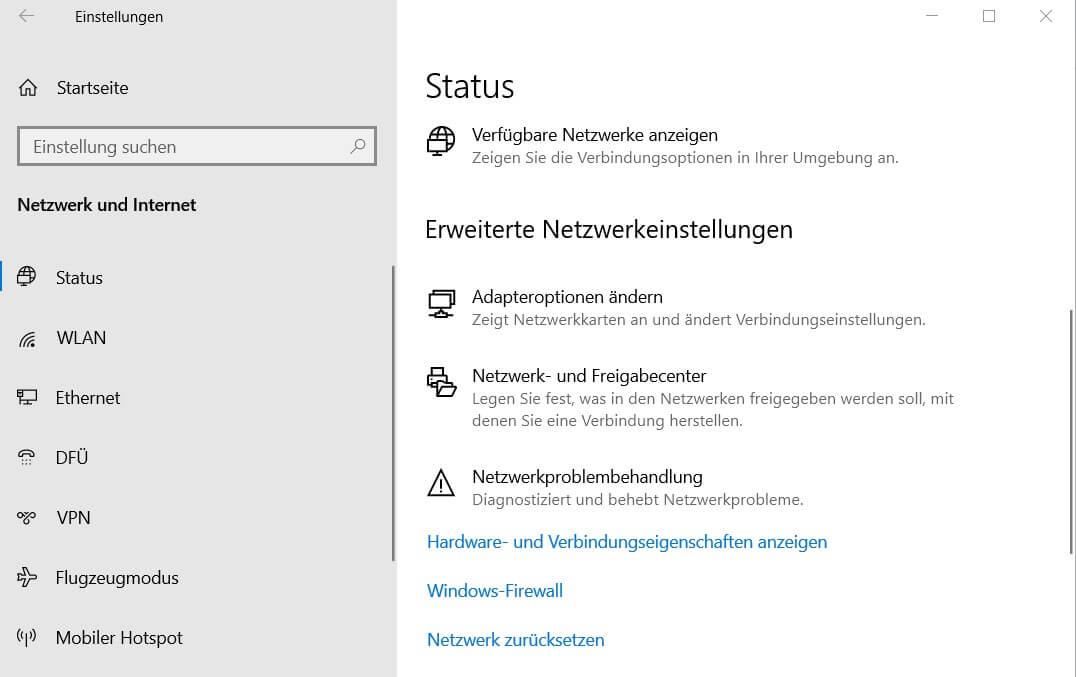Click the monitor icon beside Adapteroptionen ändern

click(440, 303)
